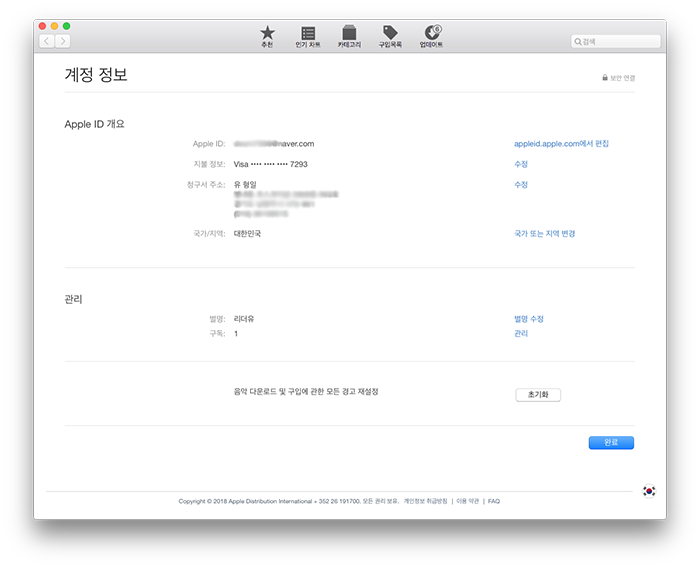Click the search field 검색
The height and width of the screenshot is (568, 700).
(x=615, y=42)
